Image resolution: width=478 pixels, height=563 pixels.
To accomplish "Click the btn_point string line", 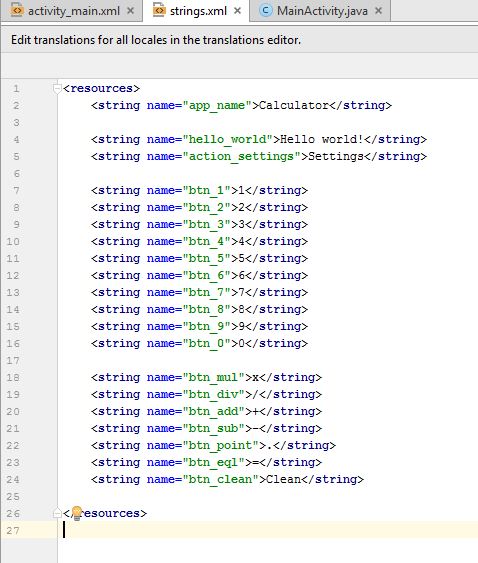I will (x=213, y=446).
